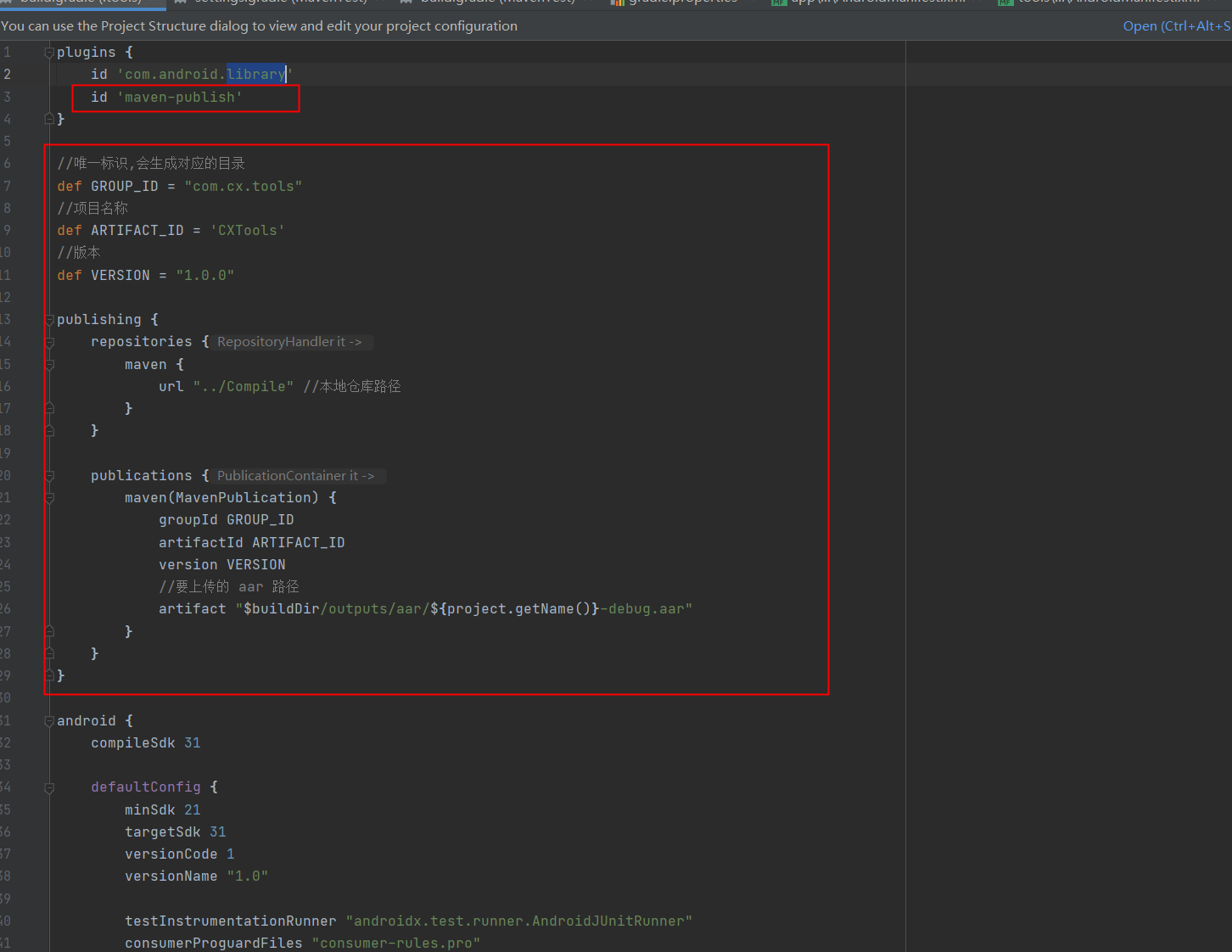Click the android keyword

pyautogui.click(x=87, y=721)
